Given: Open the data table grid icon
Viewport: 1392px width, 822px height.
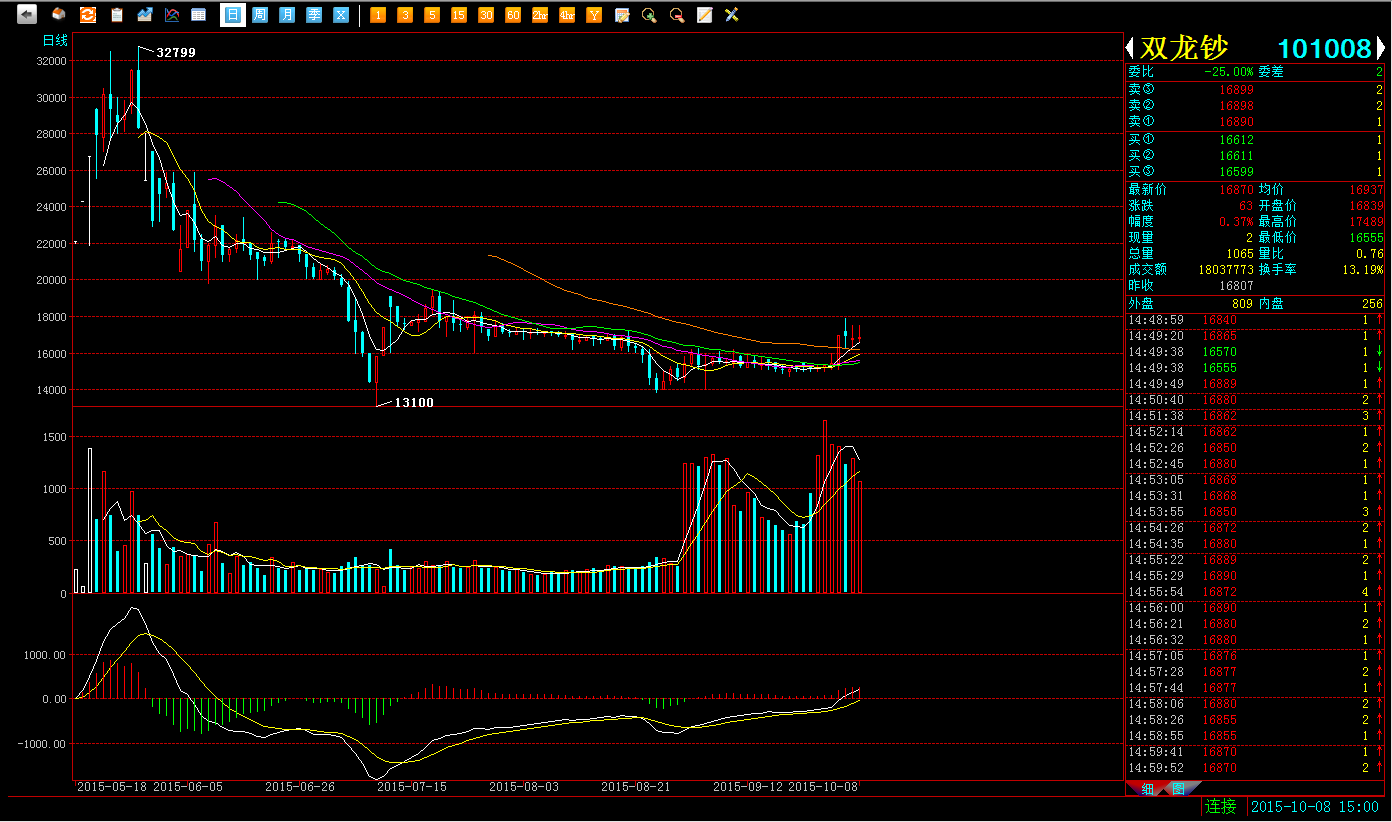Looking at the screenshot, I should pos(199,15).
